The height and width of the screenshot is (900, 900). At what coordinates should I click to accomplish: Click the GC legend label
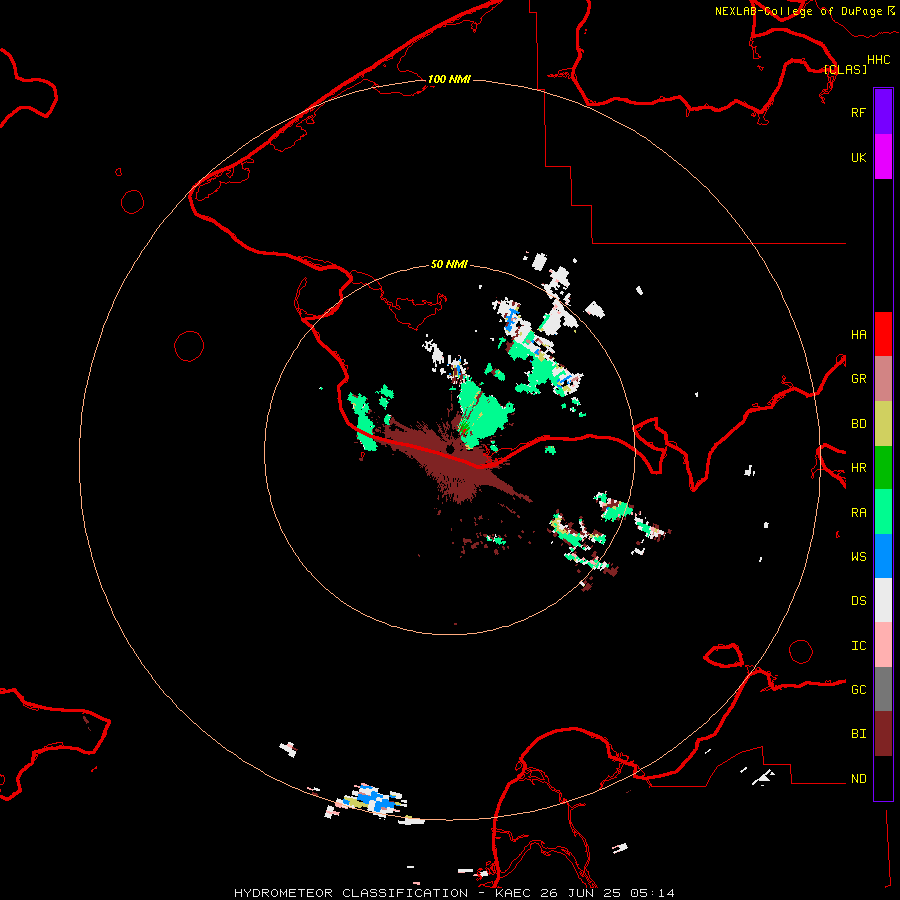pyautogui.click(x=858, y=689)
